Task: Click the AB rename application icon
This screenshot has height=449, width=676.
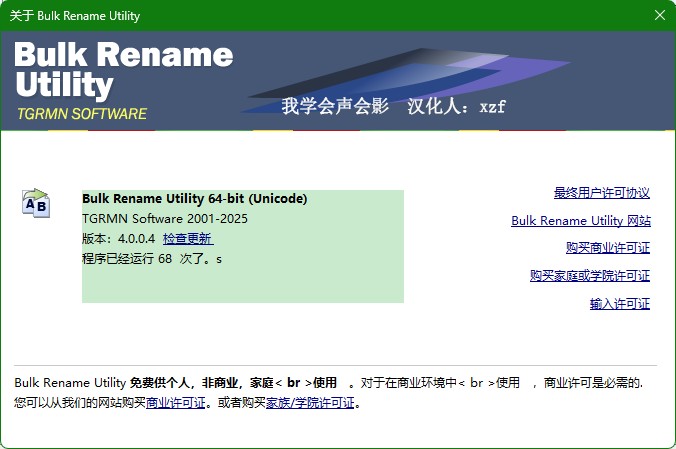Action: pos(36,203)
